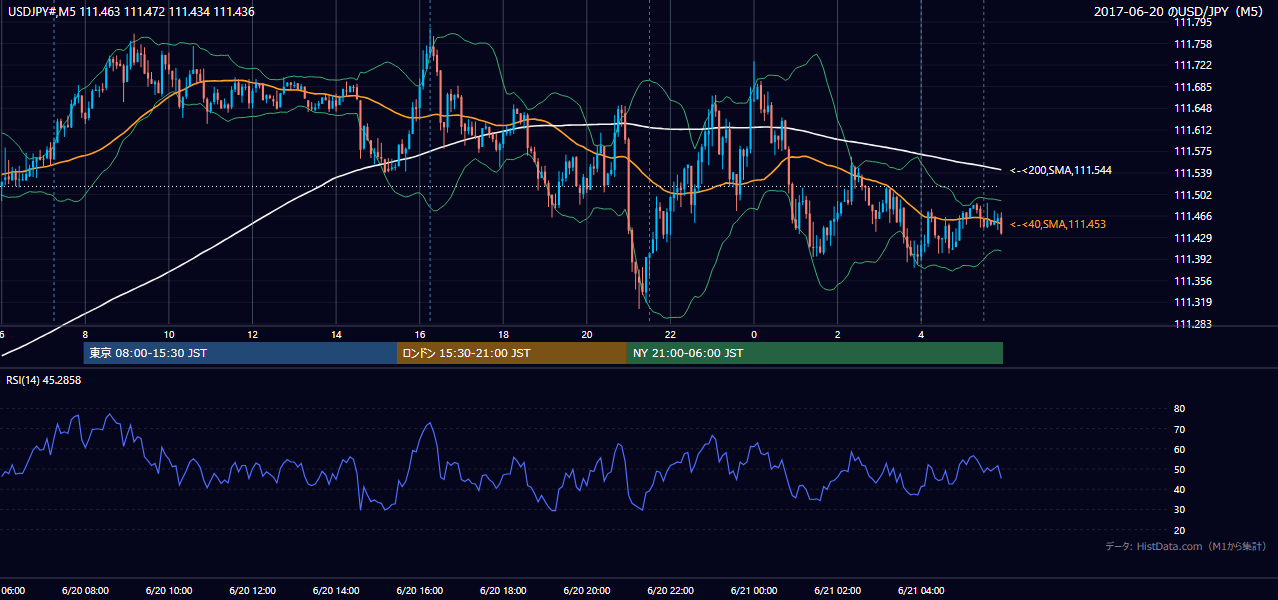Screen dimensions: 1278x600
Task: Click hour label 18 under price chart
Action: click(x=503, y=334)
